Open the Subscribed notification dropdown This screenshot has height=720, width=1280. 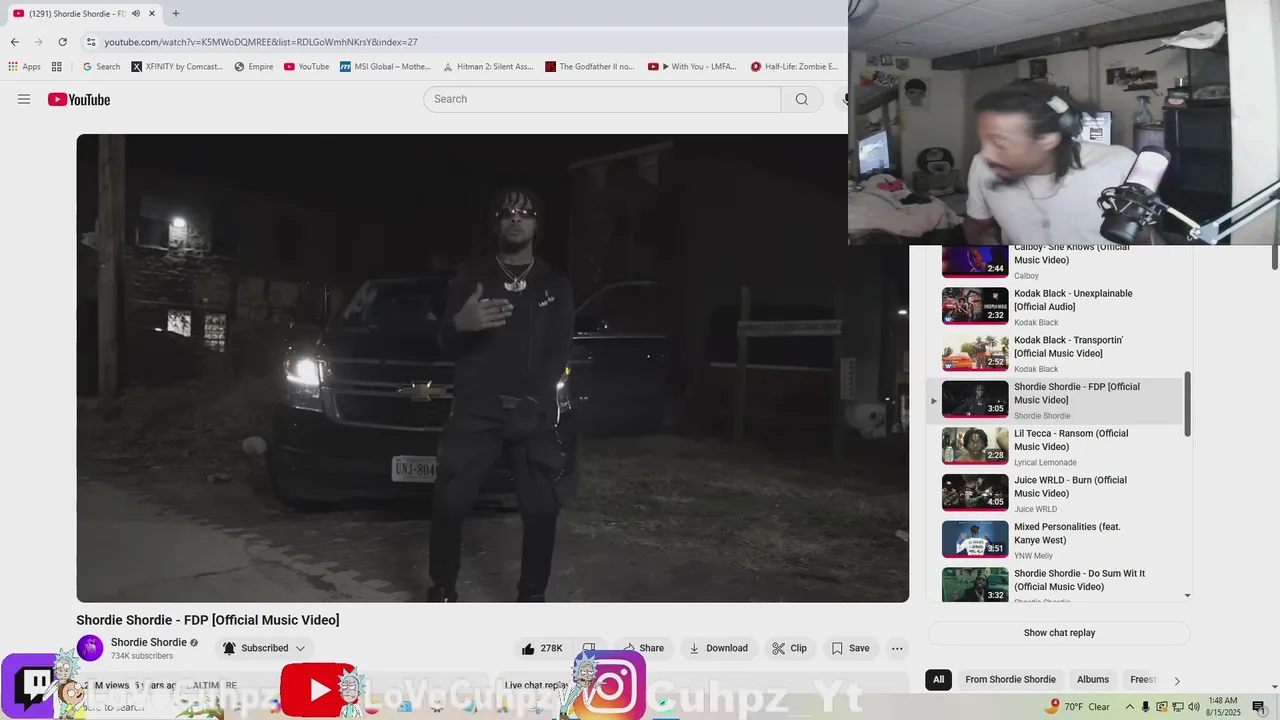pyautogui.click(x=264, y=648)
